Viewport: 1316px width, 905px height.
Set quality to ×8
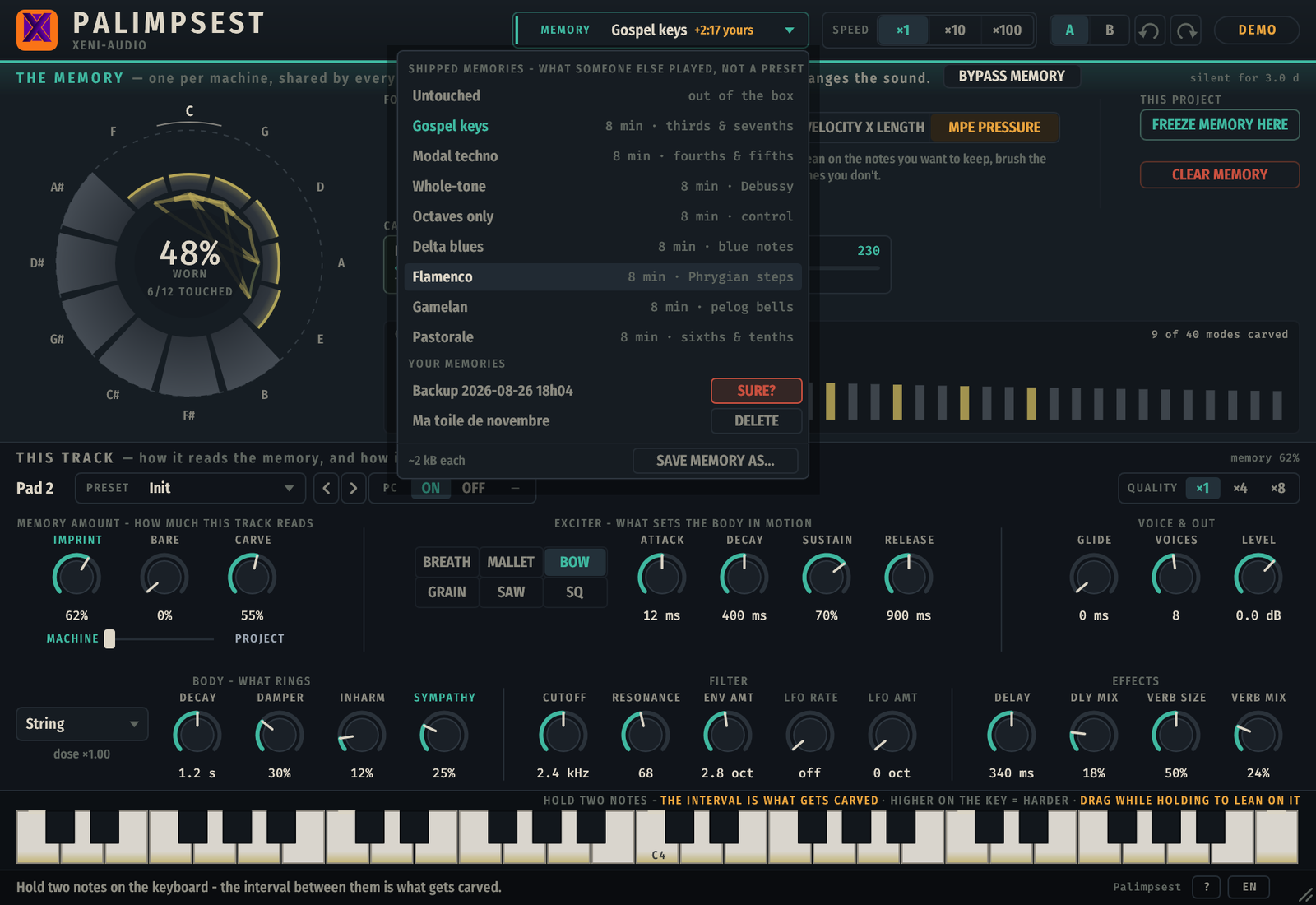(1277, 488)
